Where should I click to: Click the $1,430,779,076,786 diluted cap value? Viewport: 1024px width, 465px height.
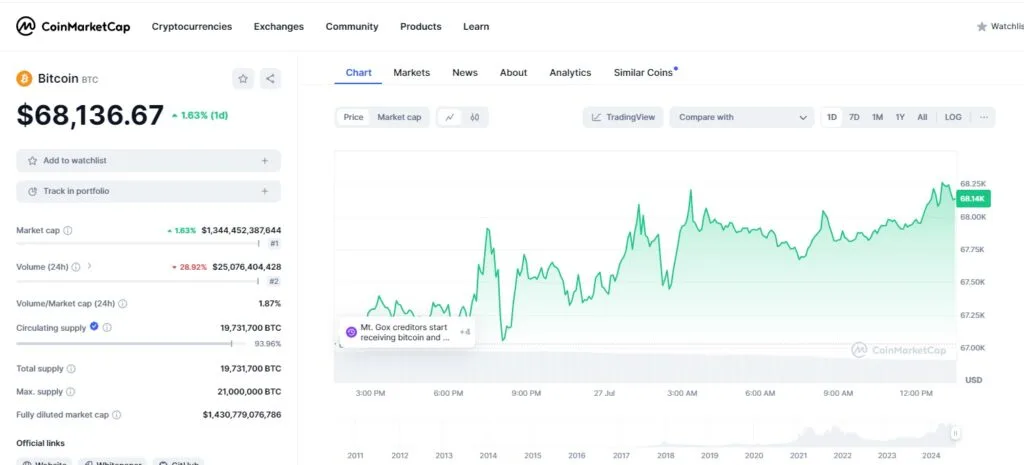coord(242,415)
